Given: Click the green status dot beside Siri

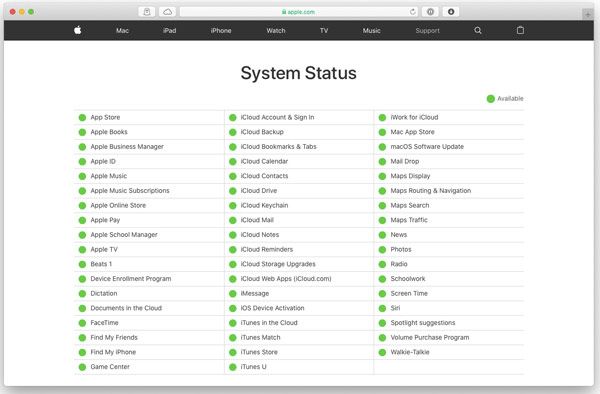Looking at the screenshot, I should [x=382, y=308].
